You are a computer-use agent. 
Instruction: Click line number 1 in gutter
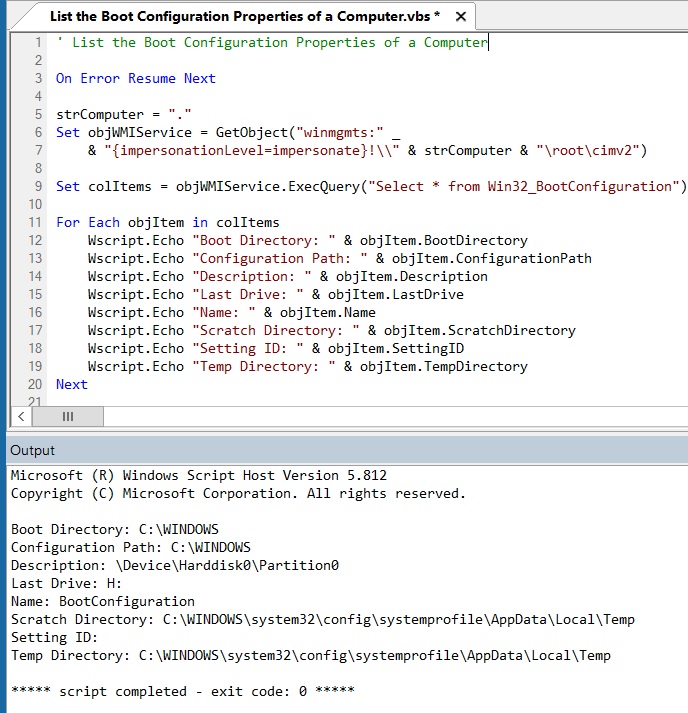coord(38,42)
